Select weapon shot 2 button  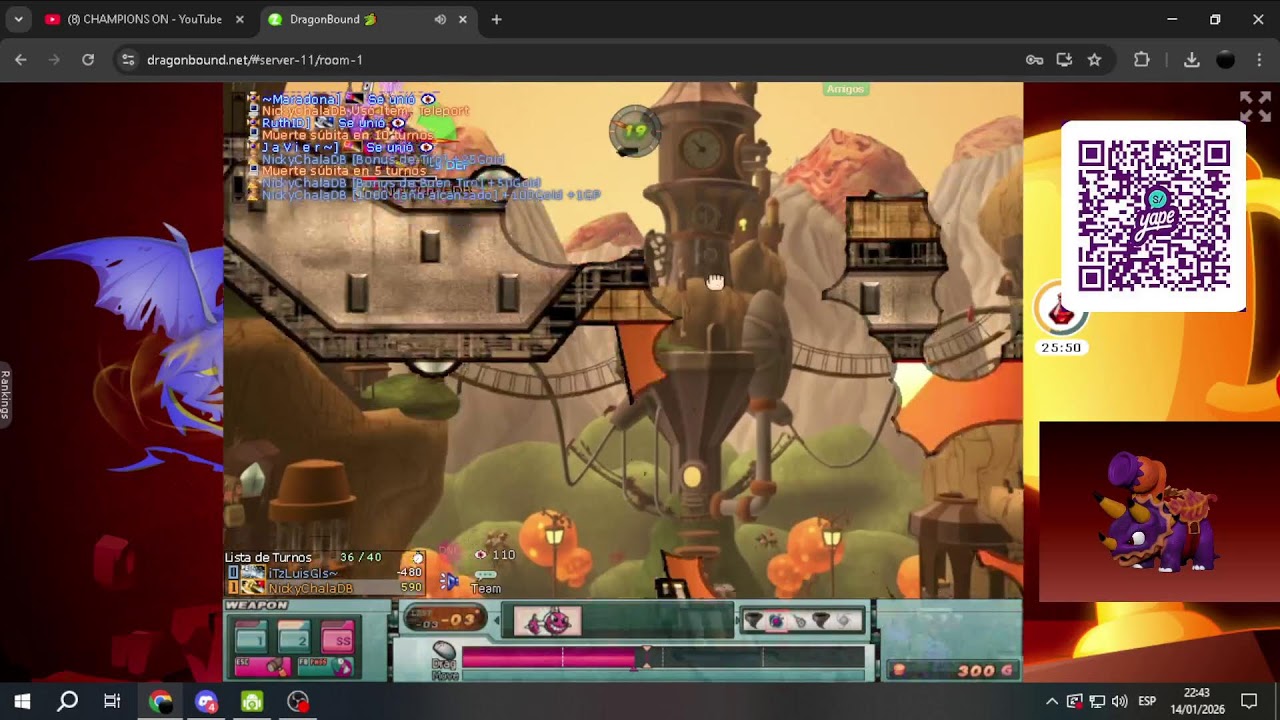294,637
